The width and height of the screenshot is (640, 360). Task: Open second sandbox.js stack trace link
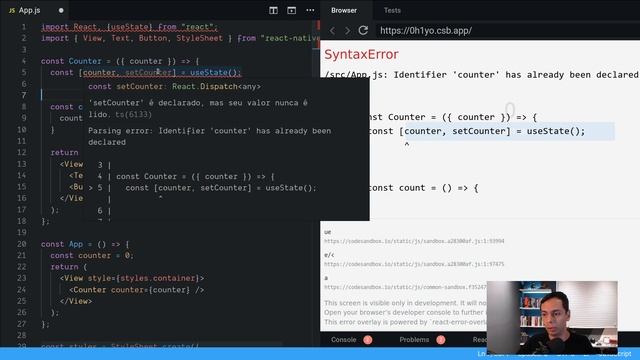coord(414,264)
